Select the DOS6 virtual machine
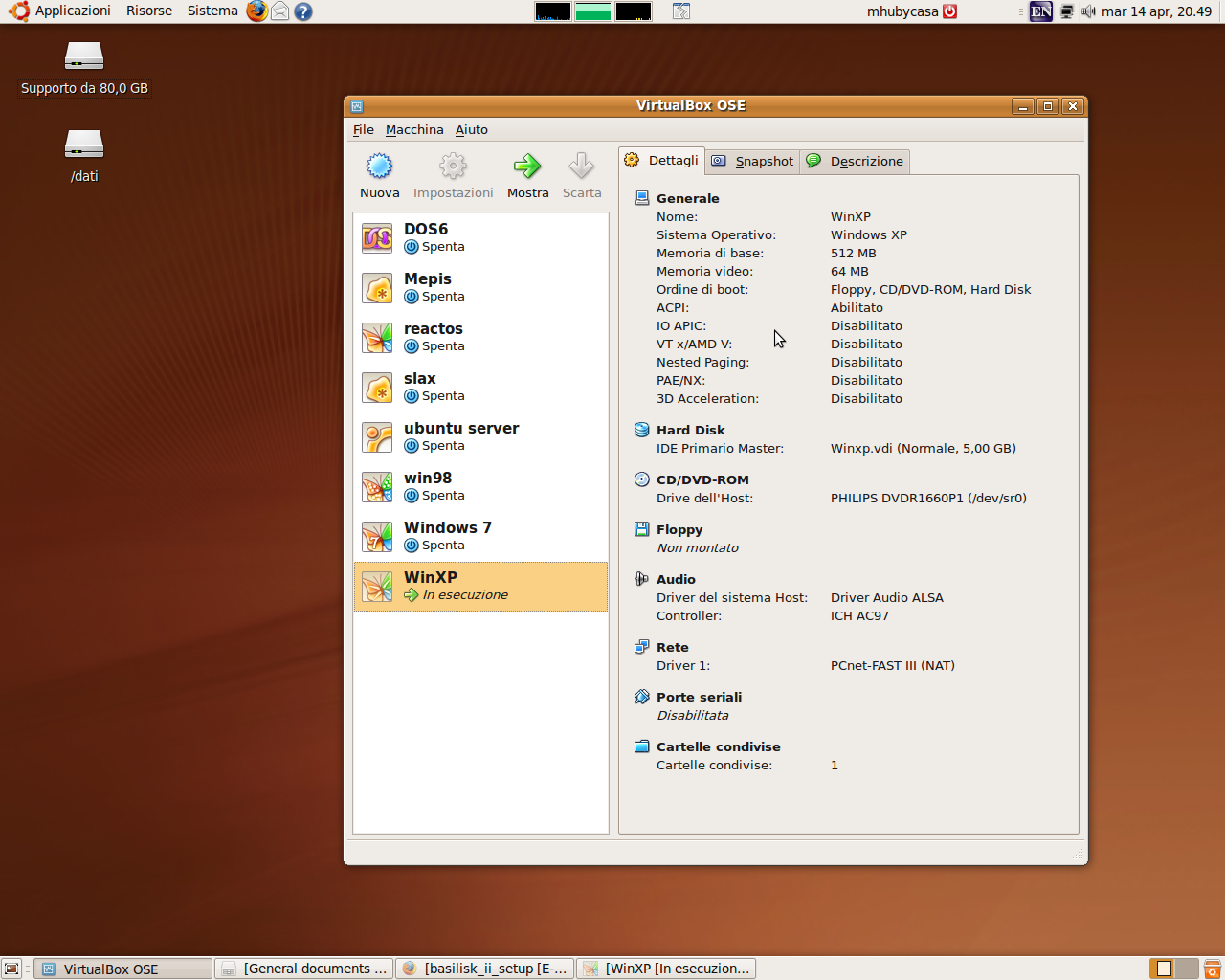This screenshot has height=980, width=1225. 480,237
